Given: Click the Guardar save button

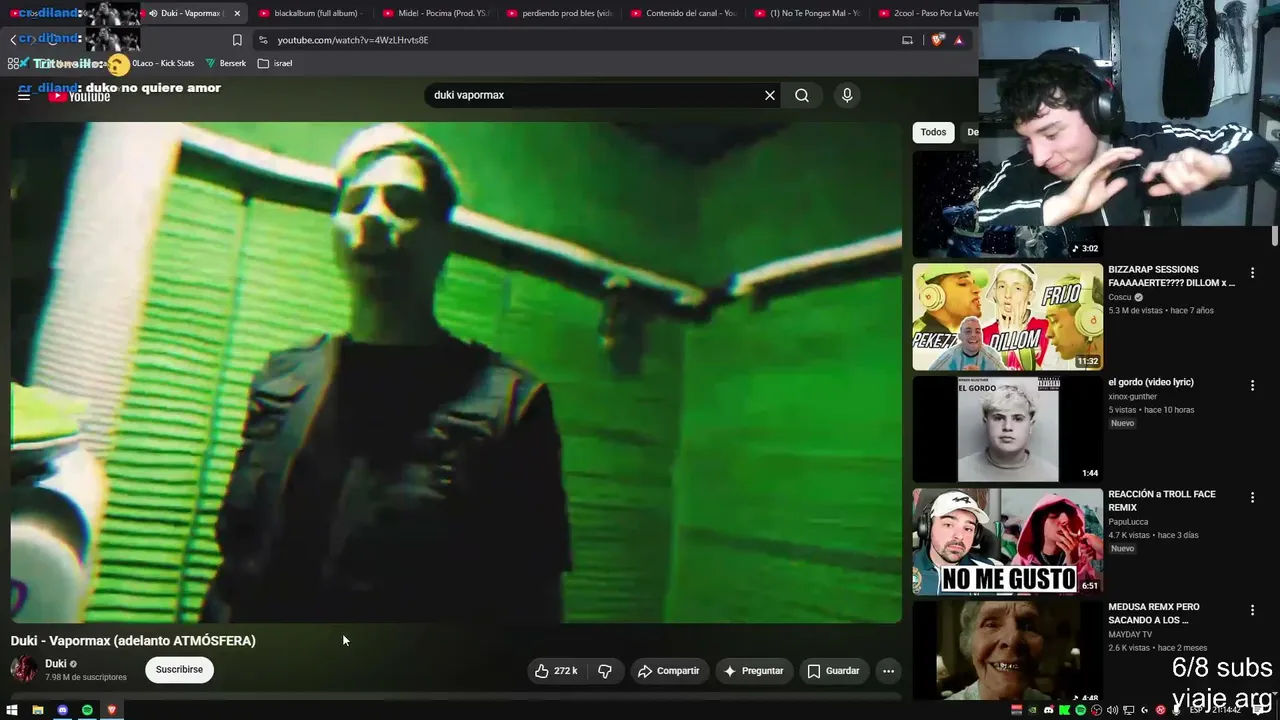Looking at the screenshot, I should coord(833,671).
